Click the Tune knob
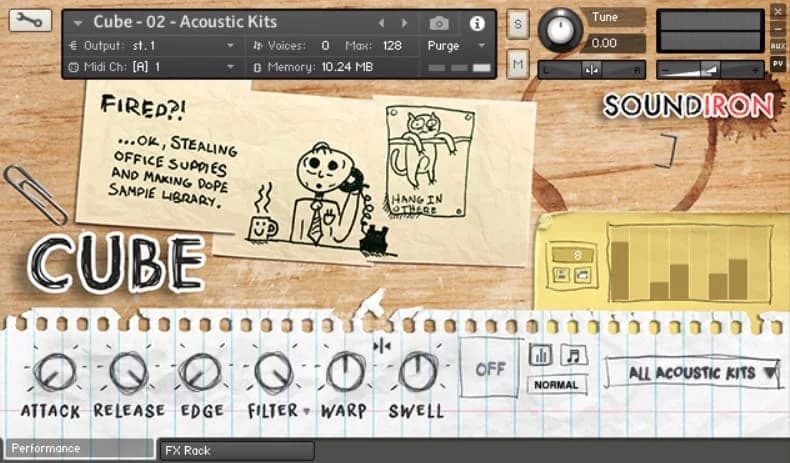This screenshot has height=463, width=790. coord(560,30)
